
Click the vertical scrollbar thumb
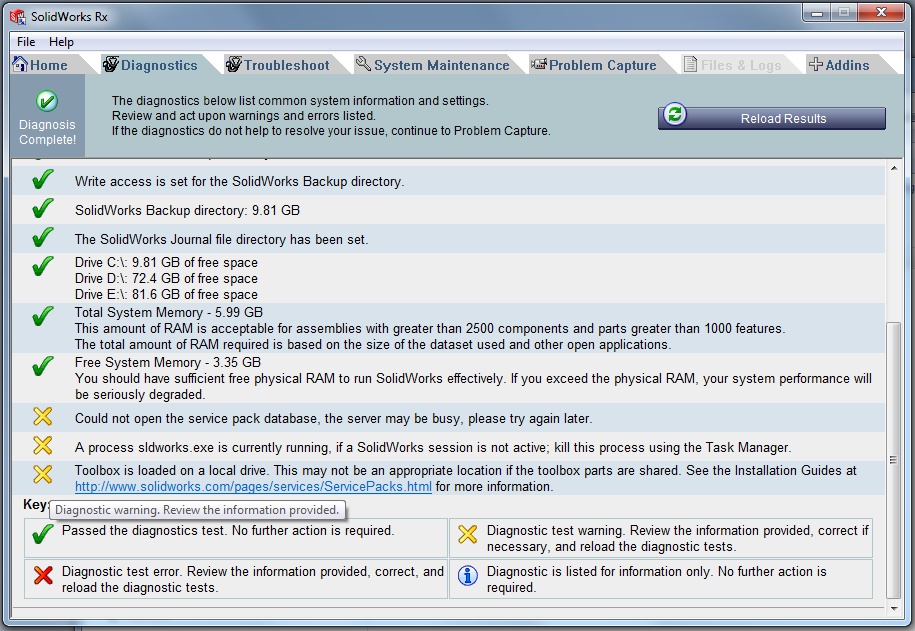tap(893, 460)
